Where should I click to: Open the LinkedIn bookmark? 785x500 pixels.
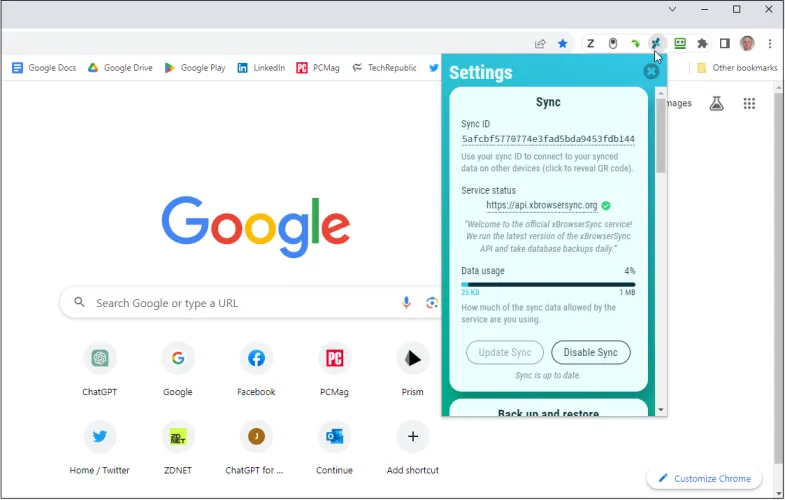point(261,68)
